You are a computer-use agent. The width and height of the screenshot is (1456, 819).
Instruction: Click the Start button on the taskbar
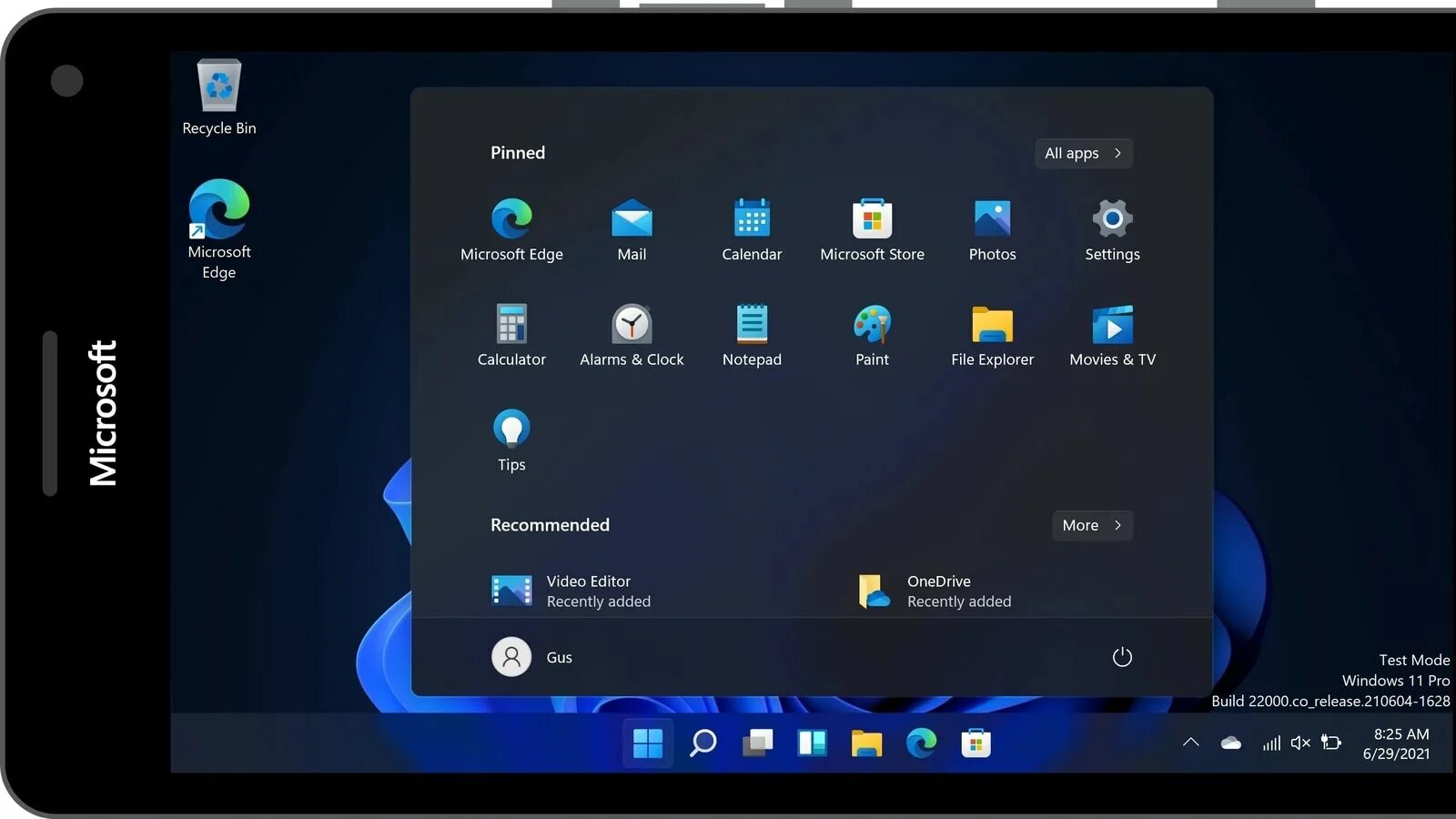[648, 743]
